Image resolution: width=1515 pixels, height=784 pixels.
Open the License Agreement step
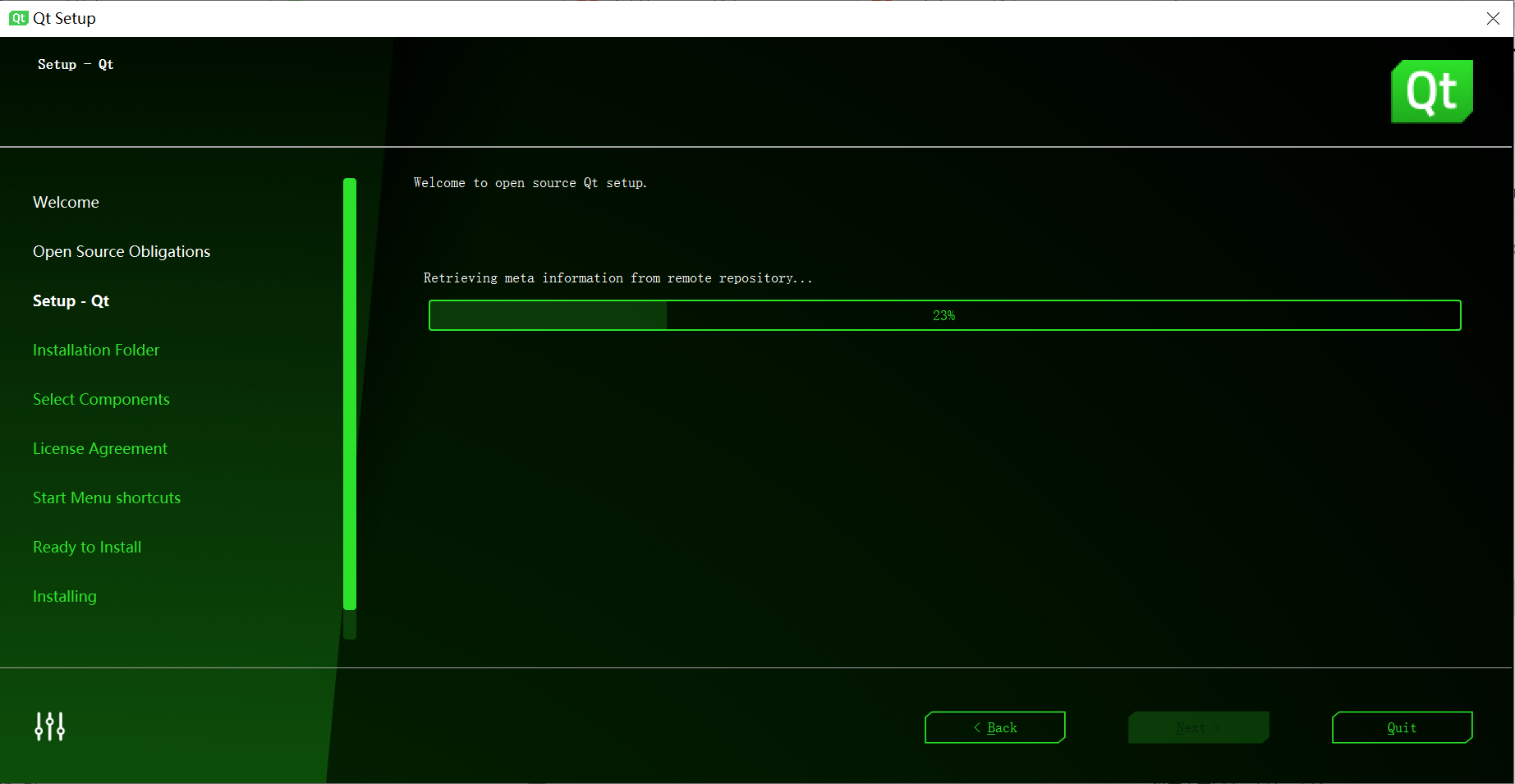(100, 448)
